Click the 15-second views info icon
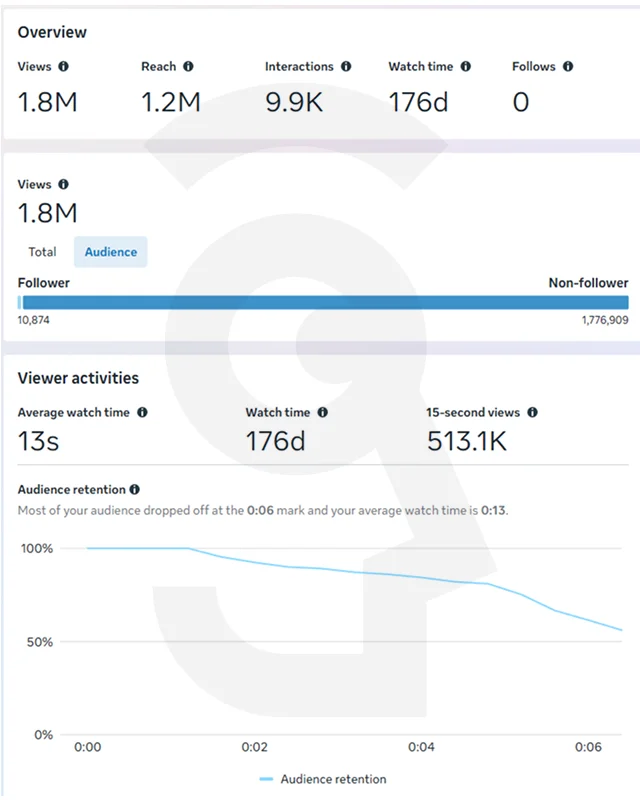The height and width of the screenshot is (800, 640). tap(532, 412)
